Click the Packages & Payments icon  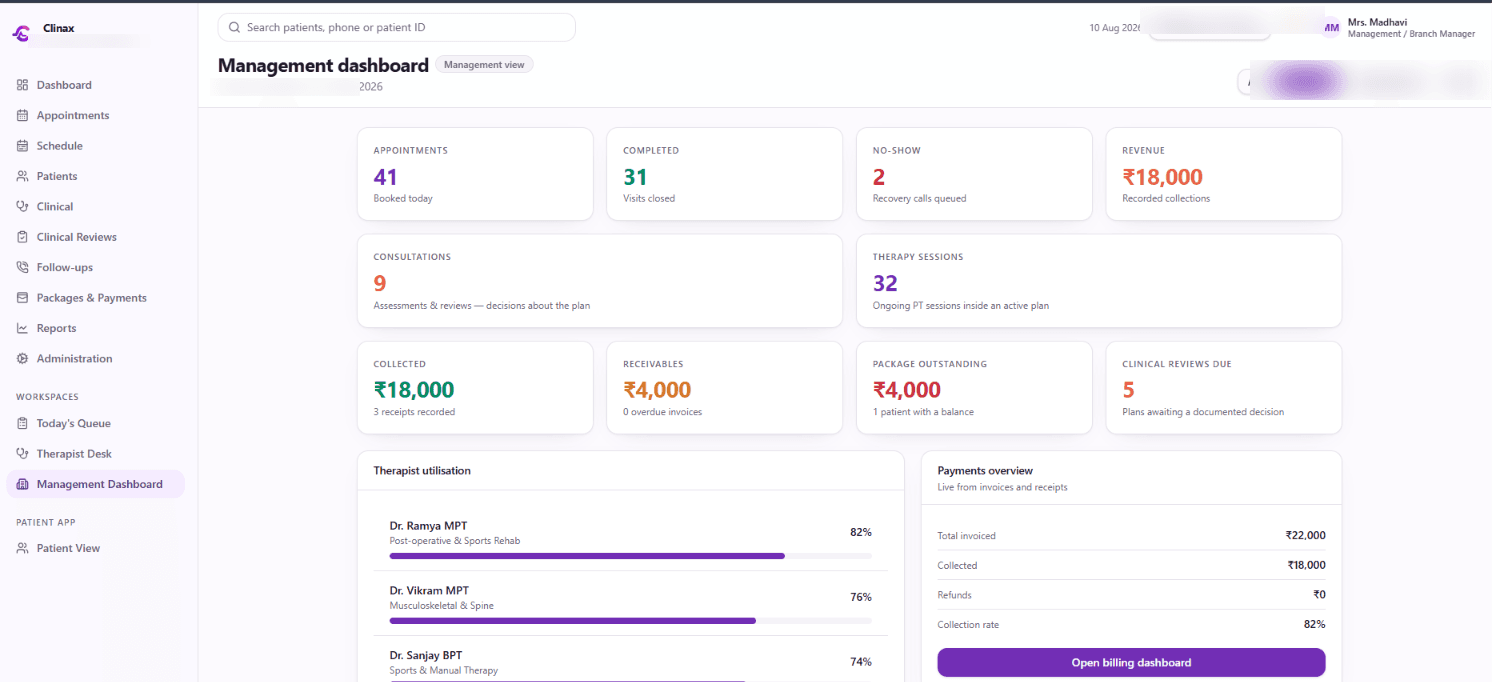click(x=22, y=298)
